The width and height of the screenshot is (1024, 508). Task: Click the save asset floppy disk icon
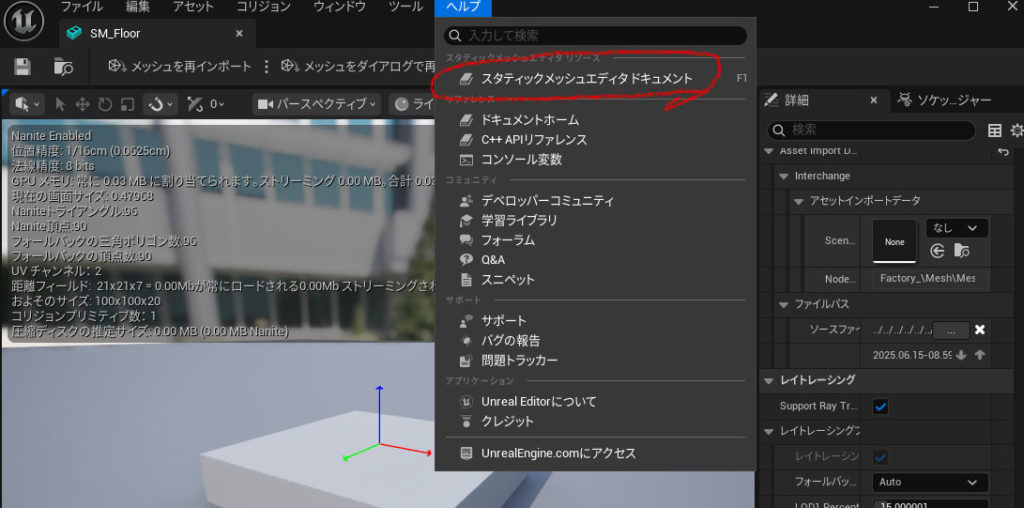(22, 66)
